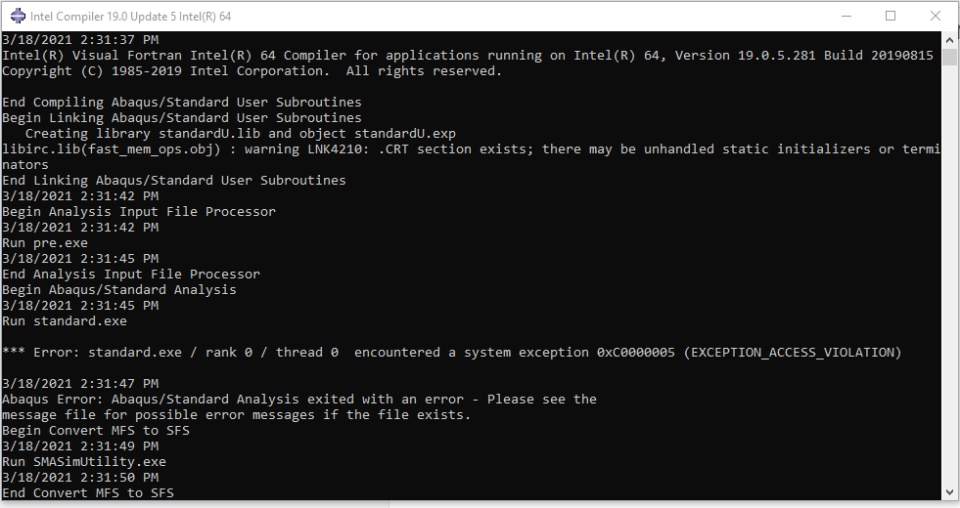Close the Intel Compiler console window

(x=936, y=16)
